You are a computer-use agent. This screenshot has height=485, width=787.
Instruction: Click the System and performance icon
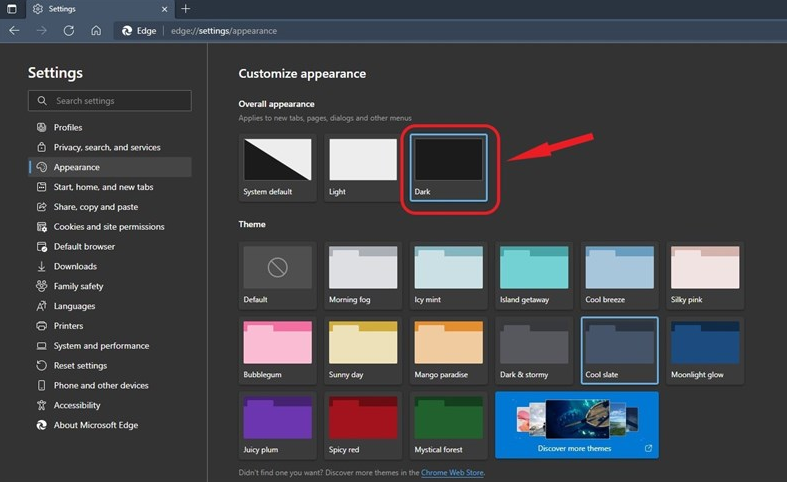pyautogui.click(x=42, y=345)
